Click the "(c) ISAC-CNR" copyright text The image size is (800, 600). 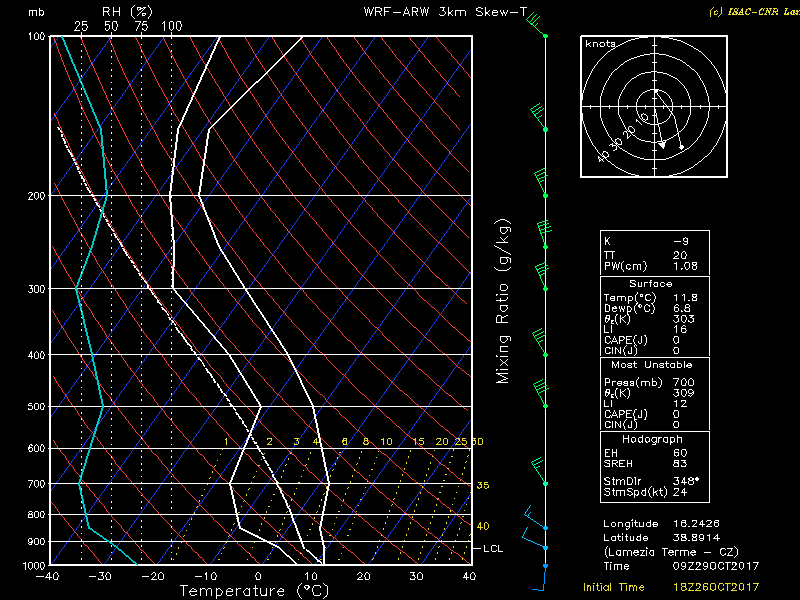[742, 12]
